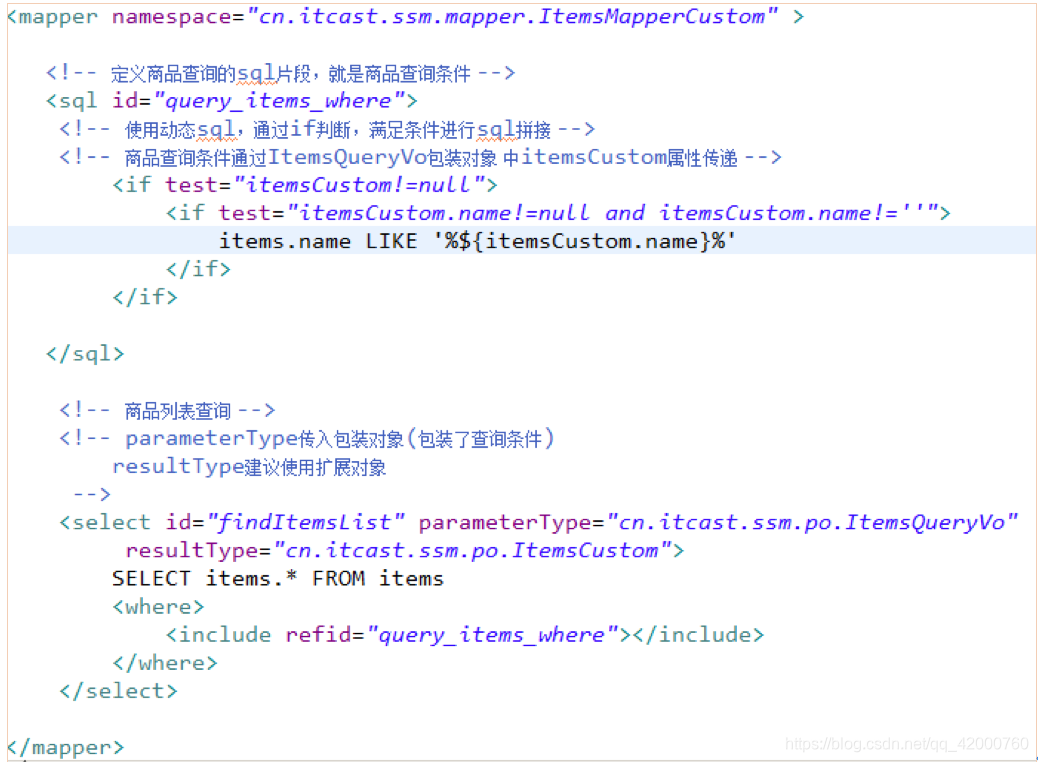Viewport: 1038px width, 762px height.
Task: Click the nested test attribute containing "itemsCustom.name!=null and"
Action: tap(579, 213)
